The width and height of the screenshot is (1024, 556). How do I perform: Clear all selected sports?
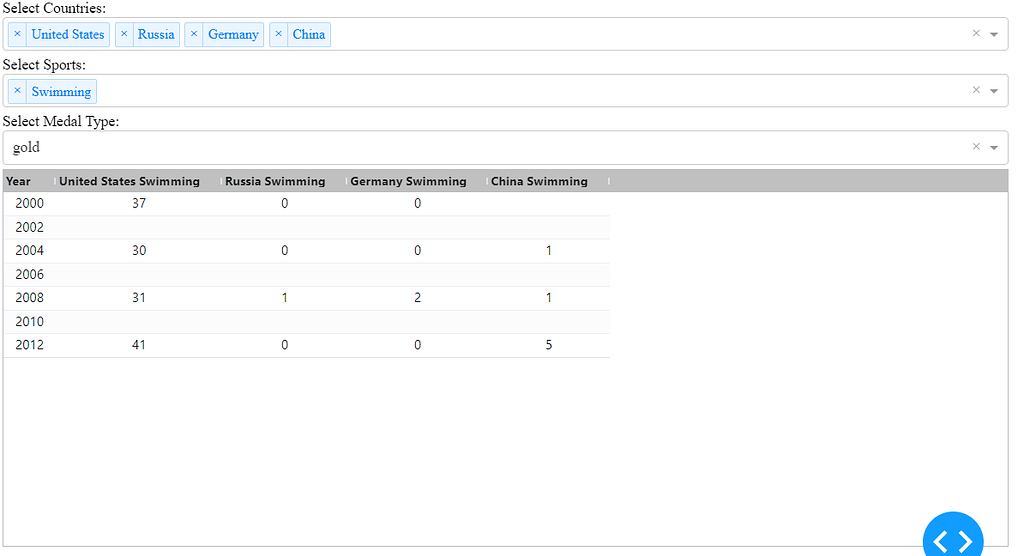(976, 90)
